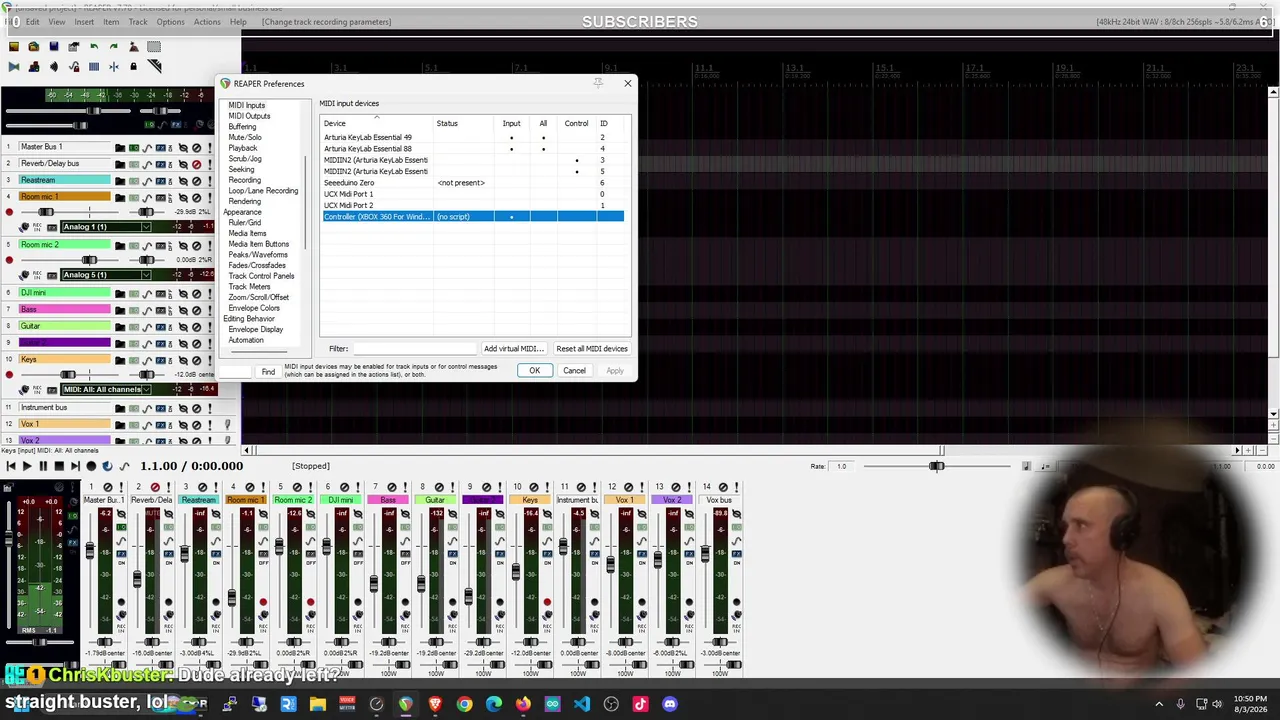Open Discord from the taskbar
1280x720 pixels.
(670, 704)
